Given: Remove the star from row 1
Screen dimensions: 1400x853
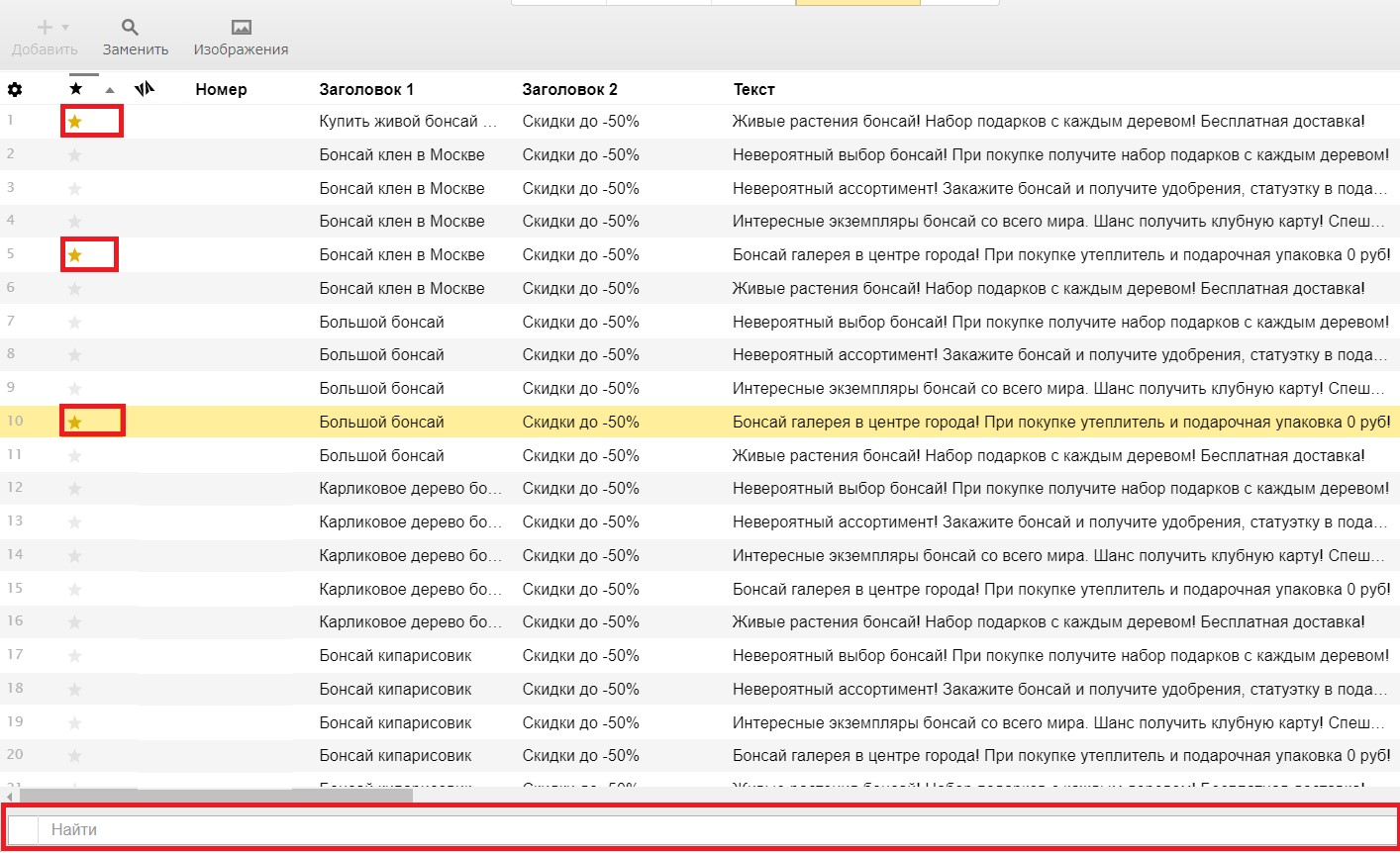Looking at the screenshot, I should (74, 122).
